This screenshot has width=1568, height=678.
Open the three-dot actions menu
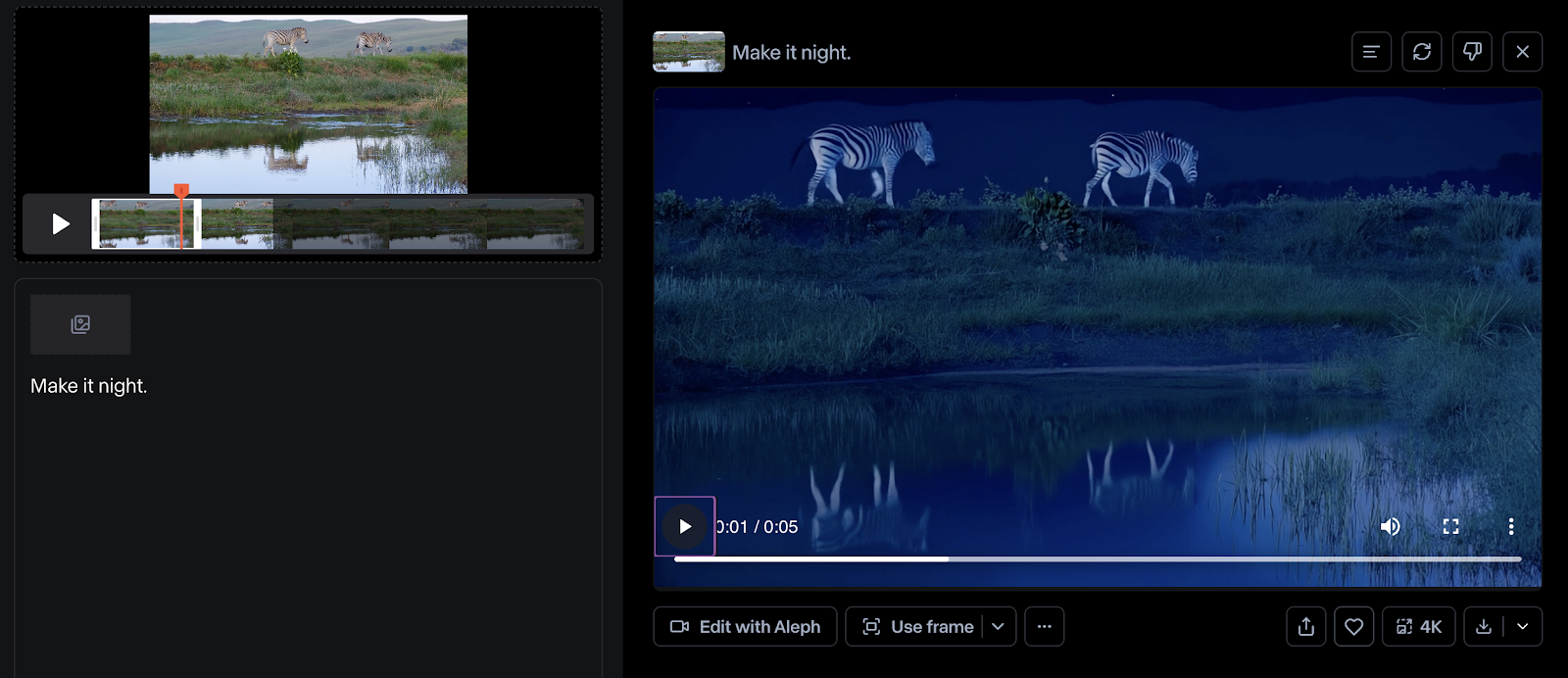(x=1045, y=627)
